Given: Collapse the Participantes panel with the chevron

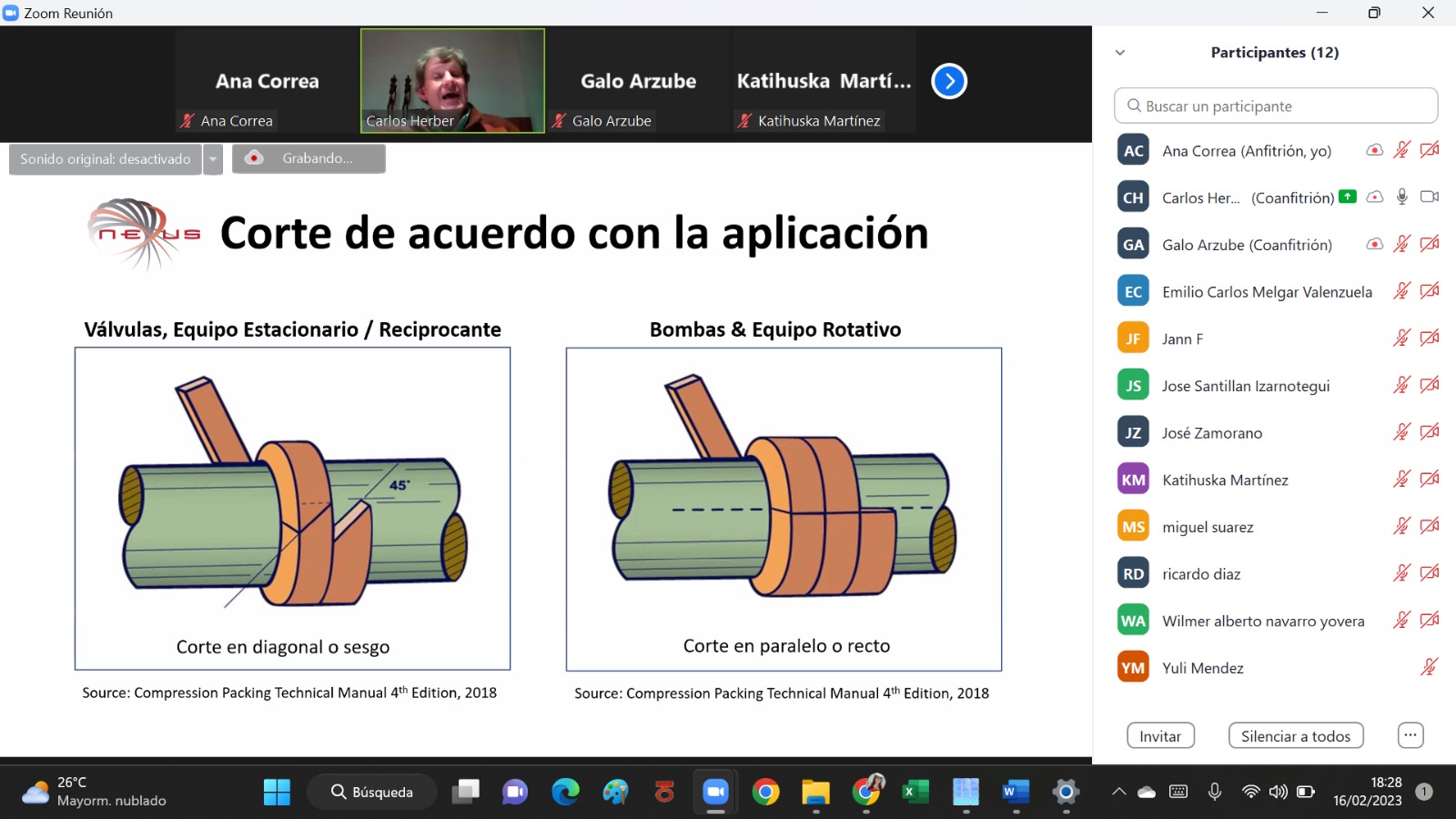Looking at the screenshot, I should (1120, 53).
